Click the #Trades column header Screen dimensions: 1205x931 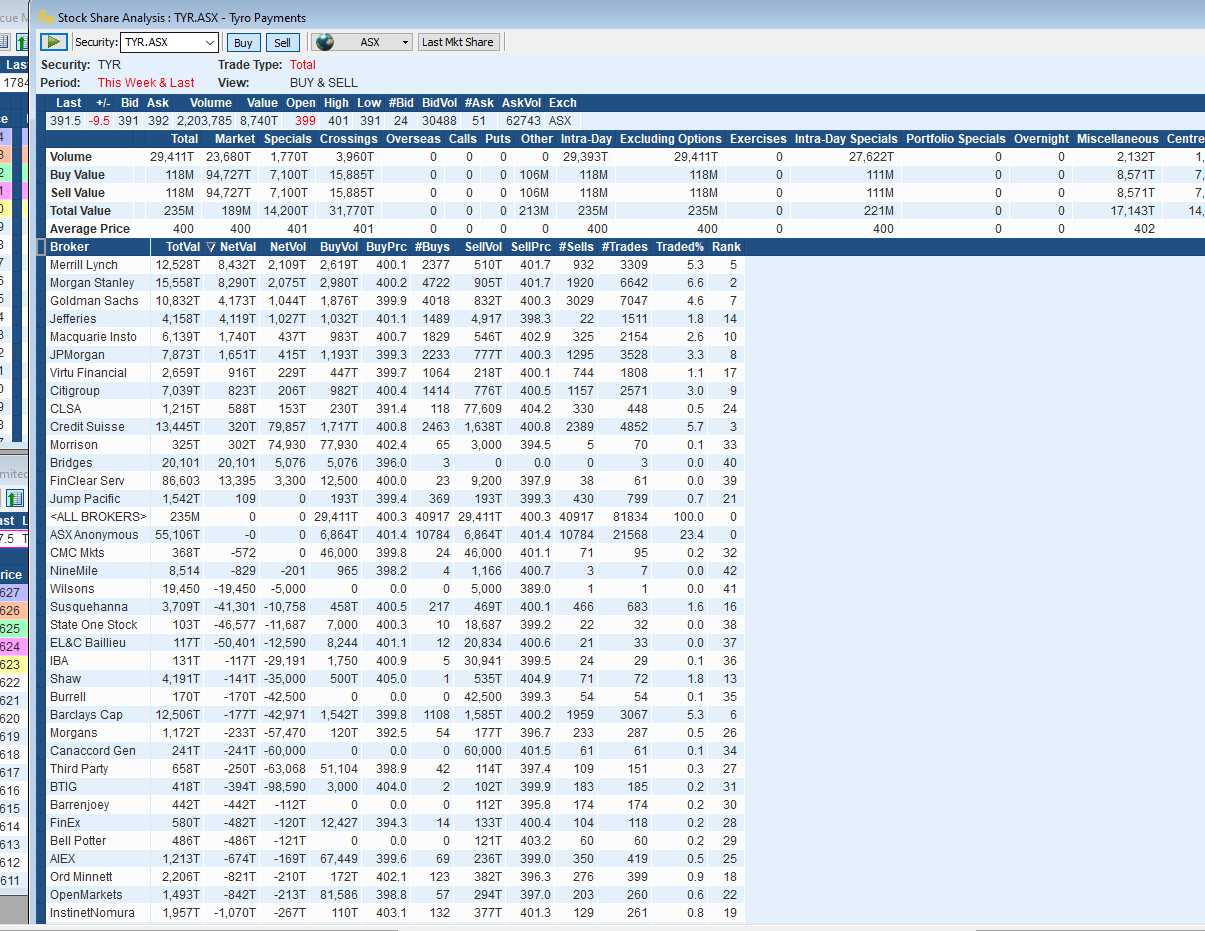coord(625,247)
